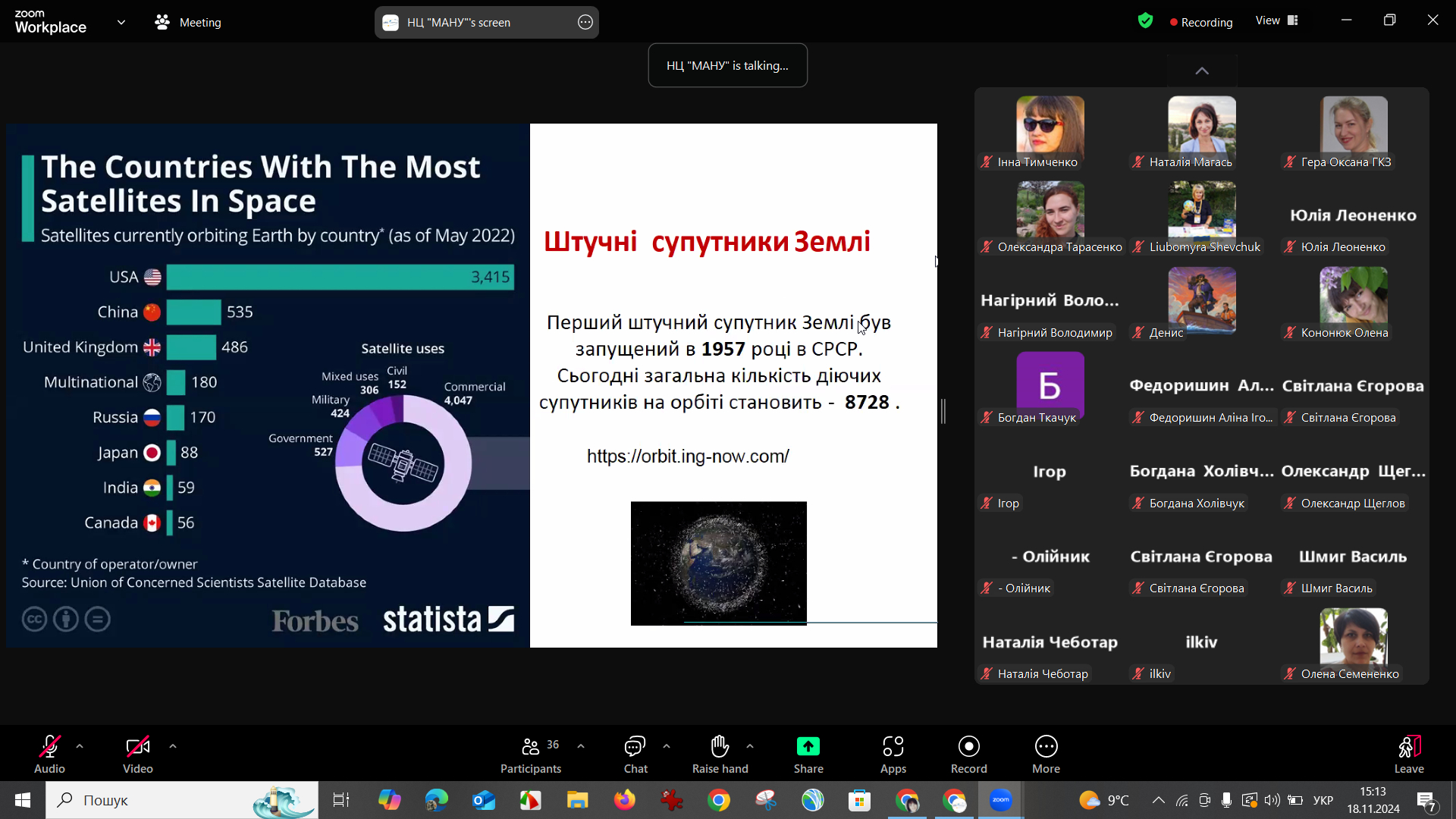Click the orbit.ing-now.com link on slide
The width and height of the screenshot is (1456, 819).
(688, 456)
